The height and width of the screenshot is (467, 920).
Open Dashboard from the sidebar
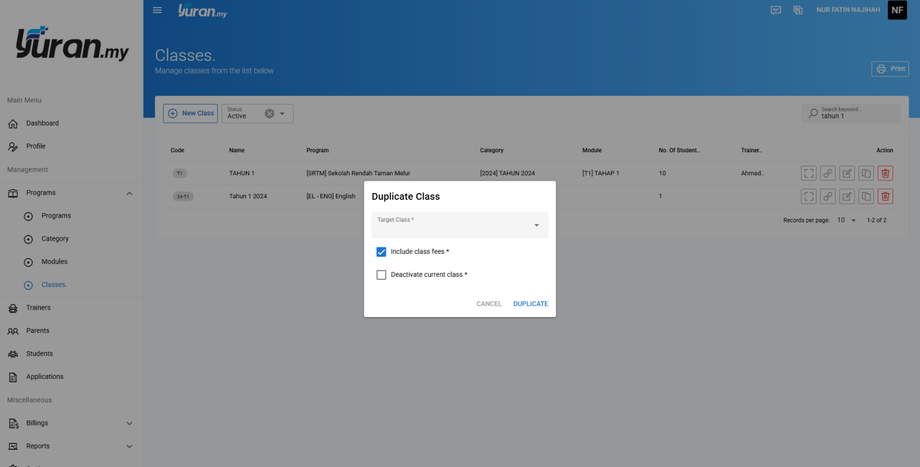click(42, 123)
